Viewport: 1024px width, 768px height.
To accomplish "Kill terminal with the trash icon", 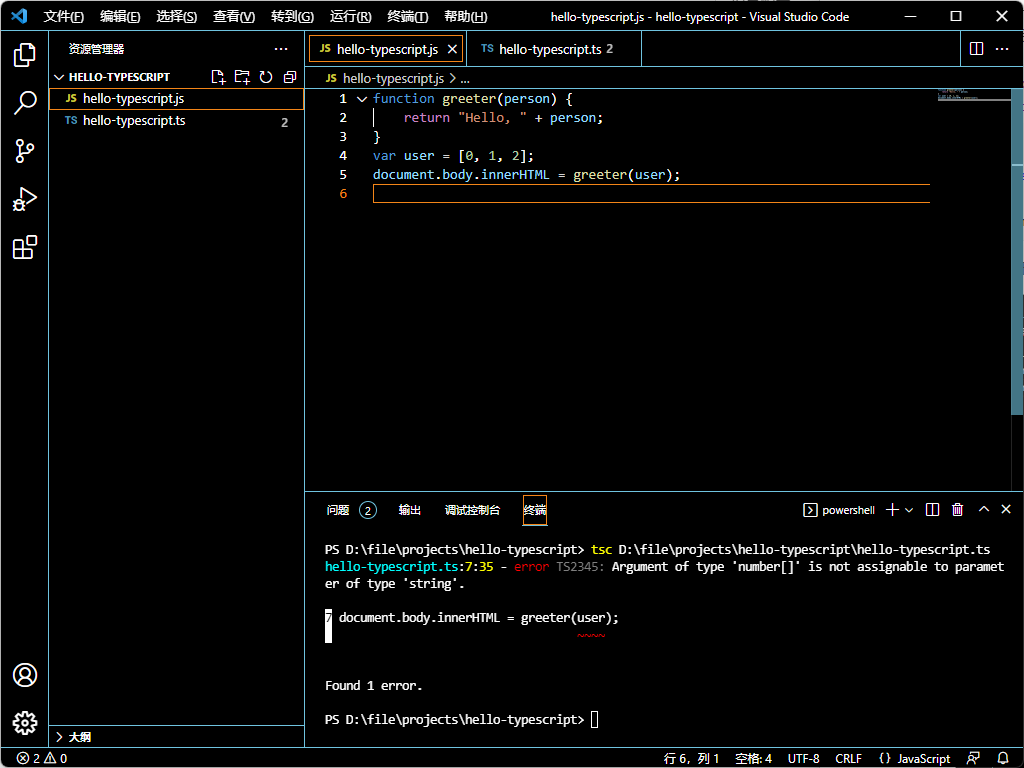I will pyautogui.click(x=957, y=510).
